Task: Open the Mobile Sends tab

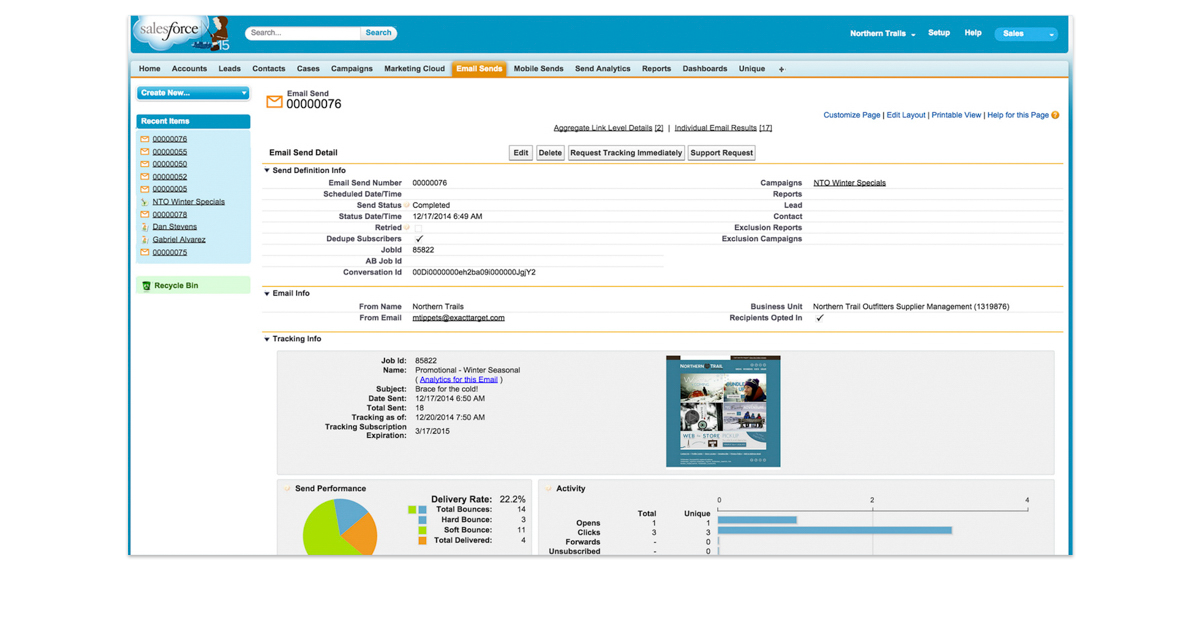Action: 539,69
